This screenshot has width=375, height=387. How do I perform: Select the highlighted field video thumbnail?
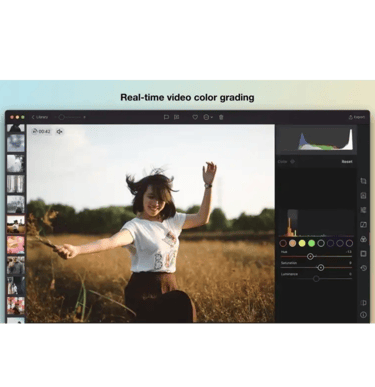point(16,224)
